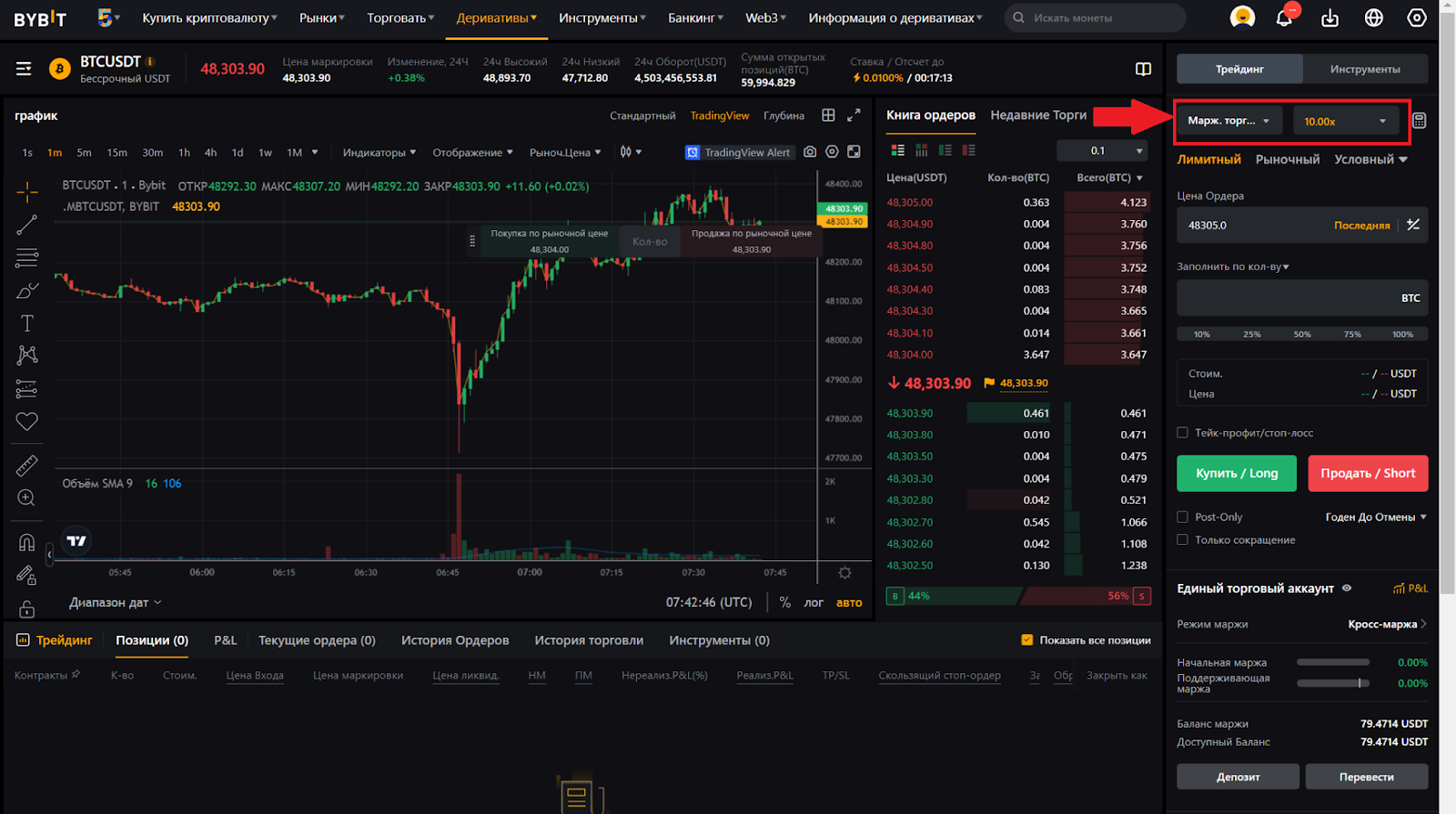
Task: Open the language globe selector
Action: (1374, 17)
